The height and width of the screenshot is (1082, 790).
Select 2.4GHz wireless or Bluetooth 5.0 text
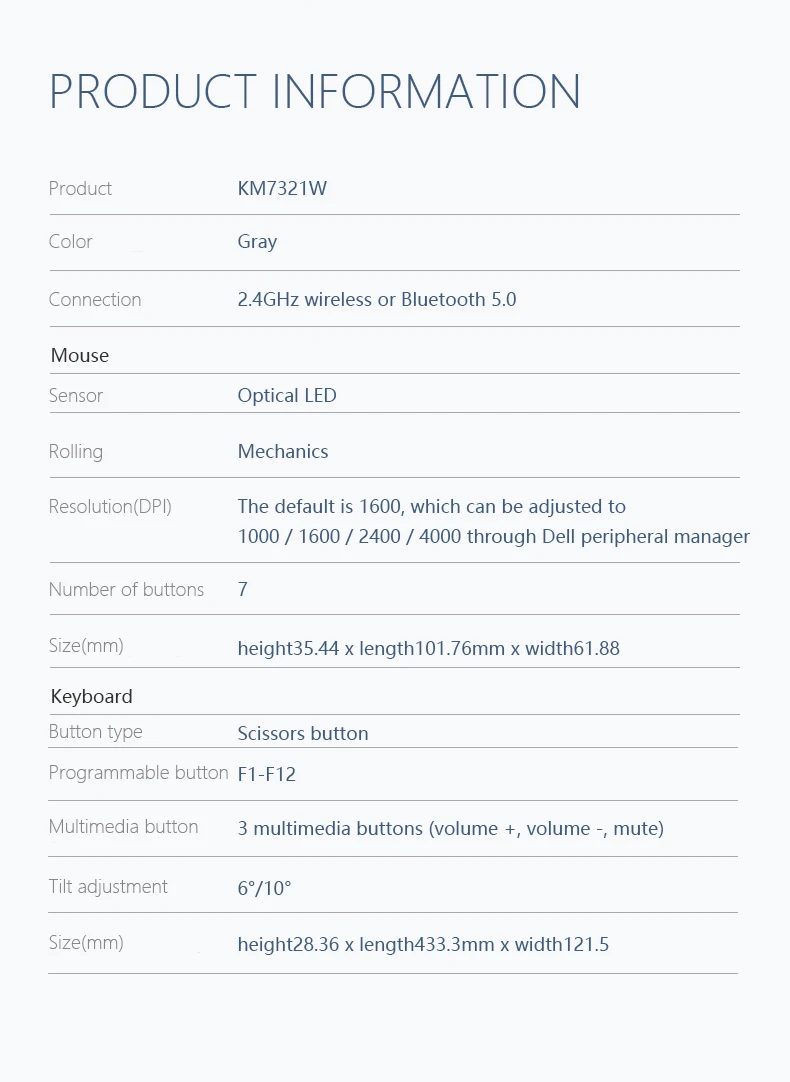(x=377, y=299)
